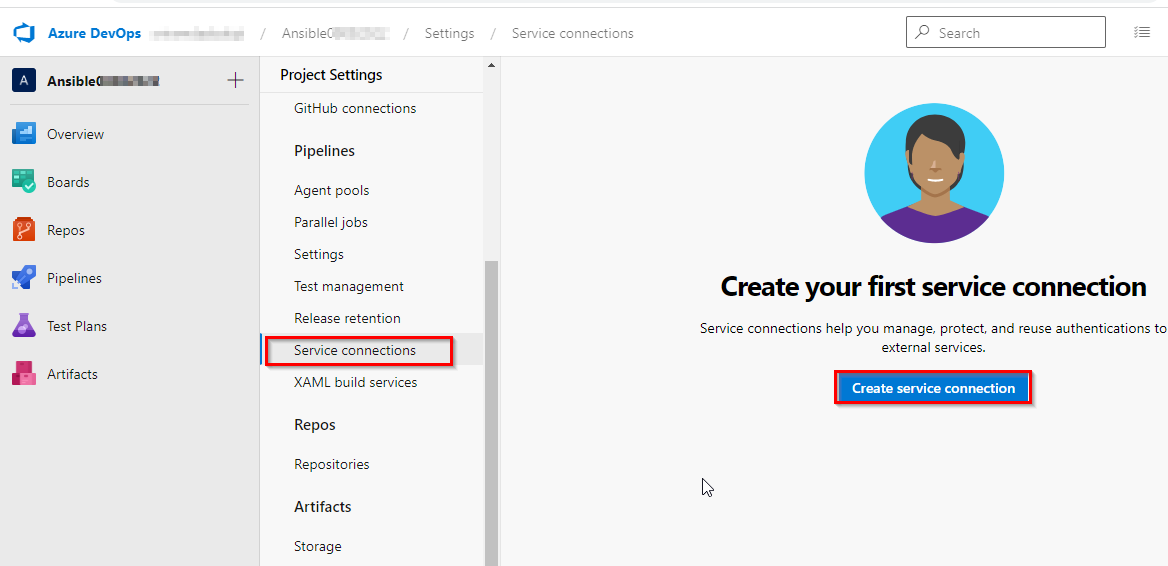Open Test management settings
The image size is (1168, 566).
coord(349,286)
